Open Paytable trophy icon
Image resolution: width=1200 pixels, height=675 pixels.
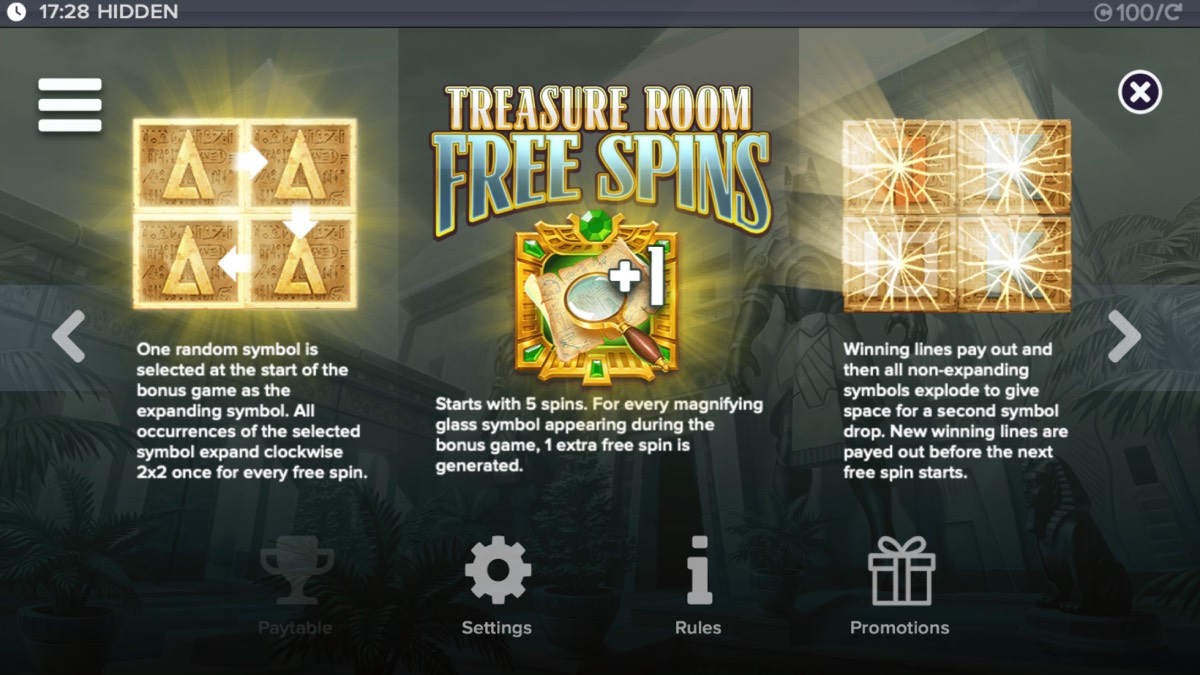pyautogui.click(x=297, y=570)
